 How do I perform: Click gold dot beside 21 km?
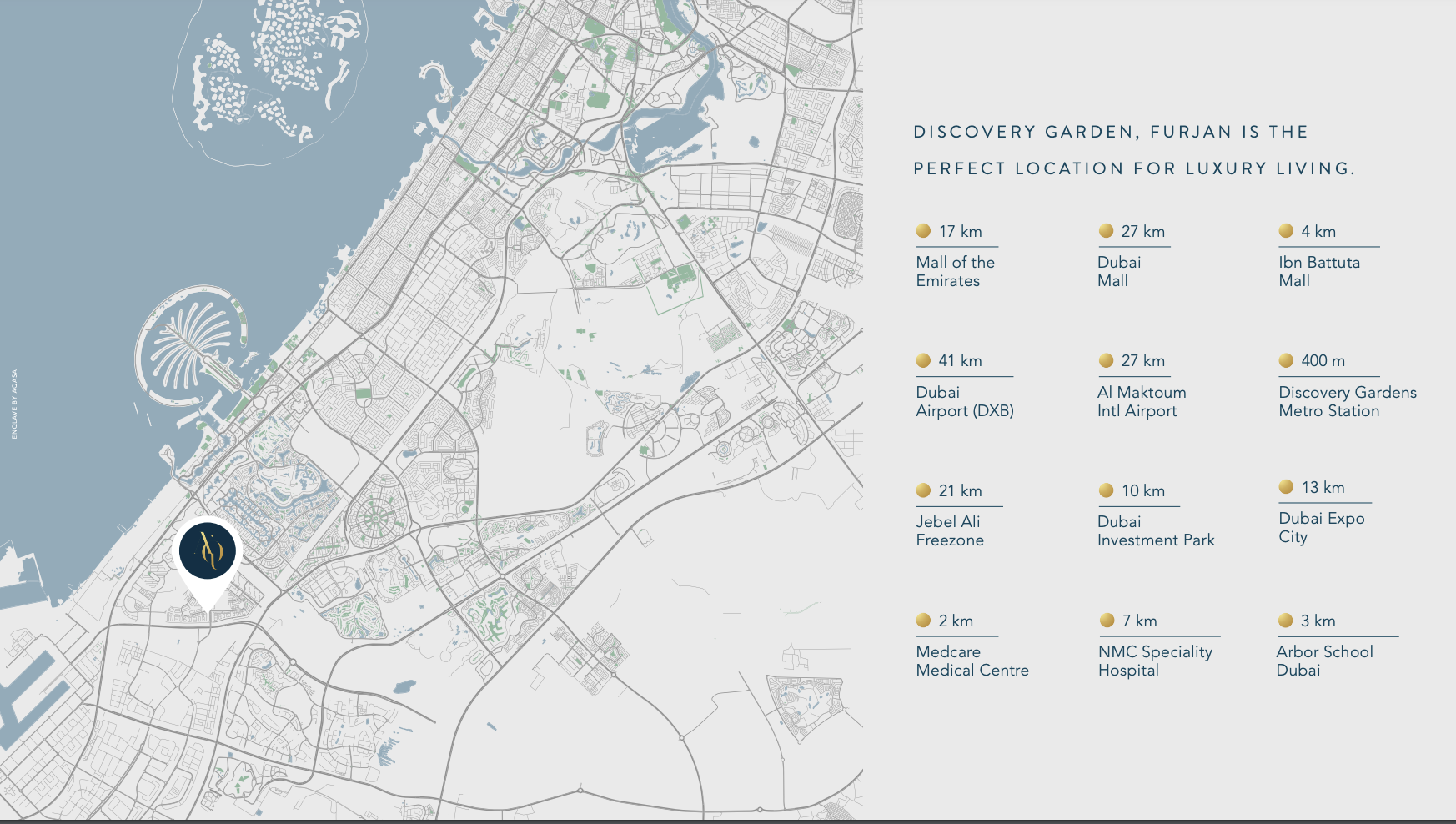923,490
